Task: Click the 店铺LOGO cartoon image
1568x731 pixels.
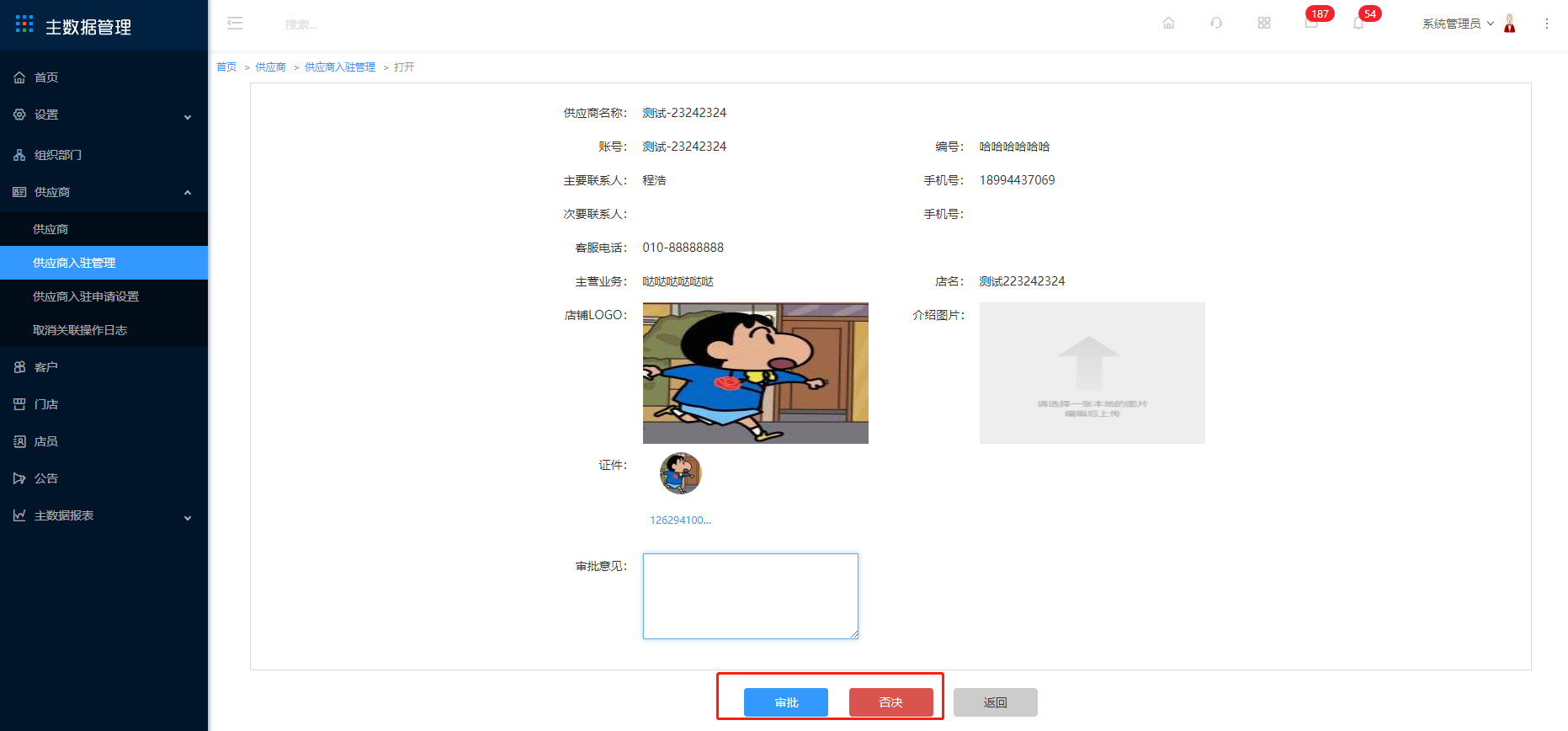Action: coord(756,373)
